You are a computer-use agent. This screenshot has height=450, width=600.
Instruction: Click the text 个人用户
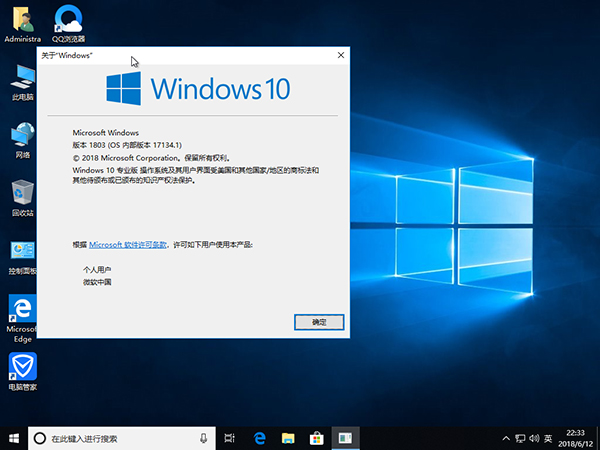(97, 270)
